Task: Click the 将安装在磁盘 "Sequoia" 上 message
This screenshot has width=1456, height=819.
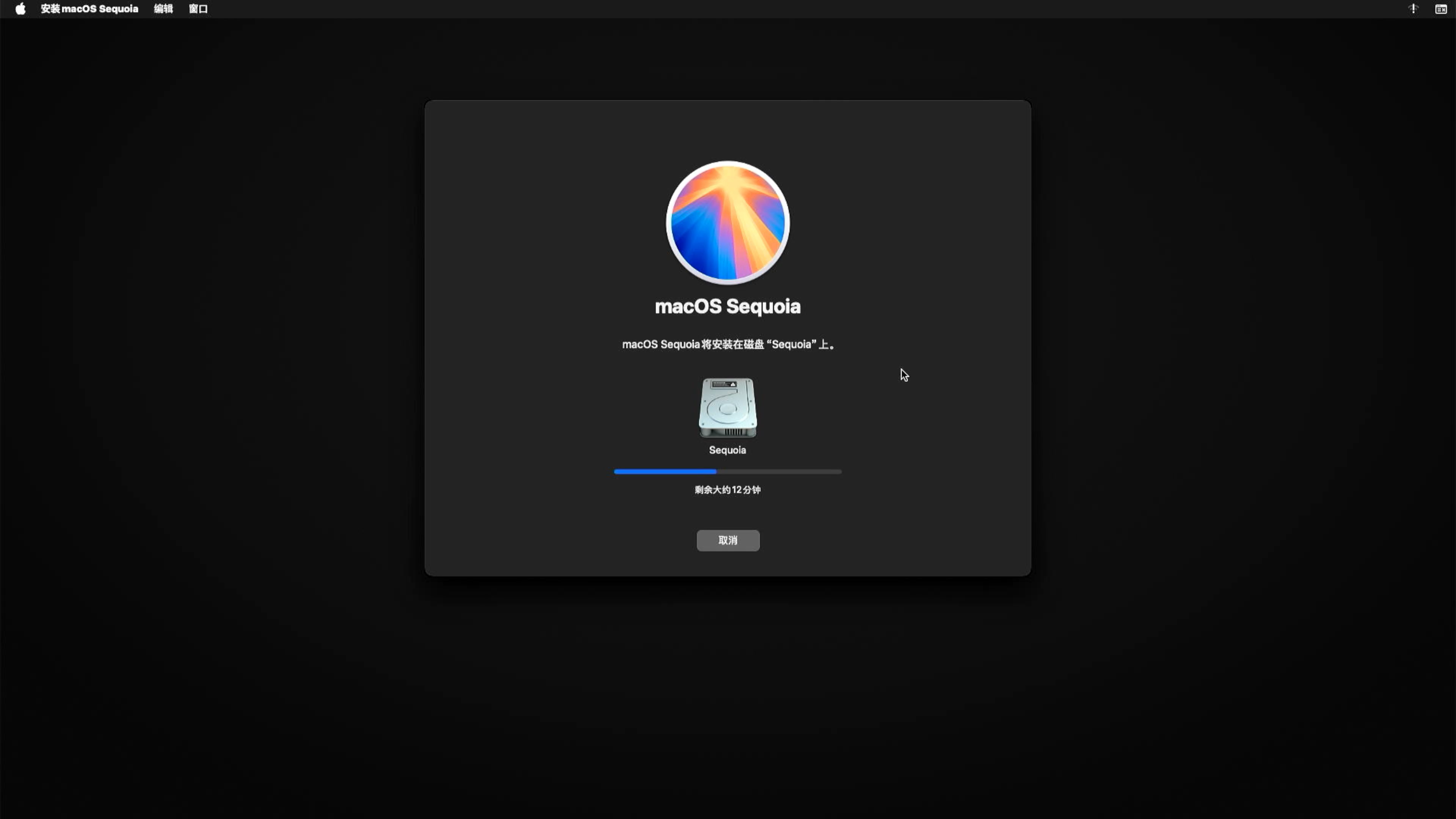Action: (728, 344)
